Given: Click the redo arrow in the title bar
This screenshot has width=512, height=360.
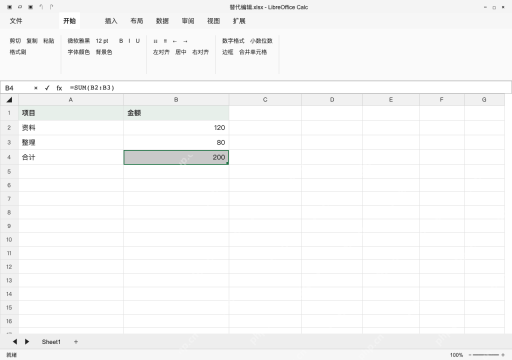Looking at the screenshot, I should [x=51, y=7].
